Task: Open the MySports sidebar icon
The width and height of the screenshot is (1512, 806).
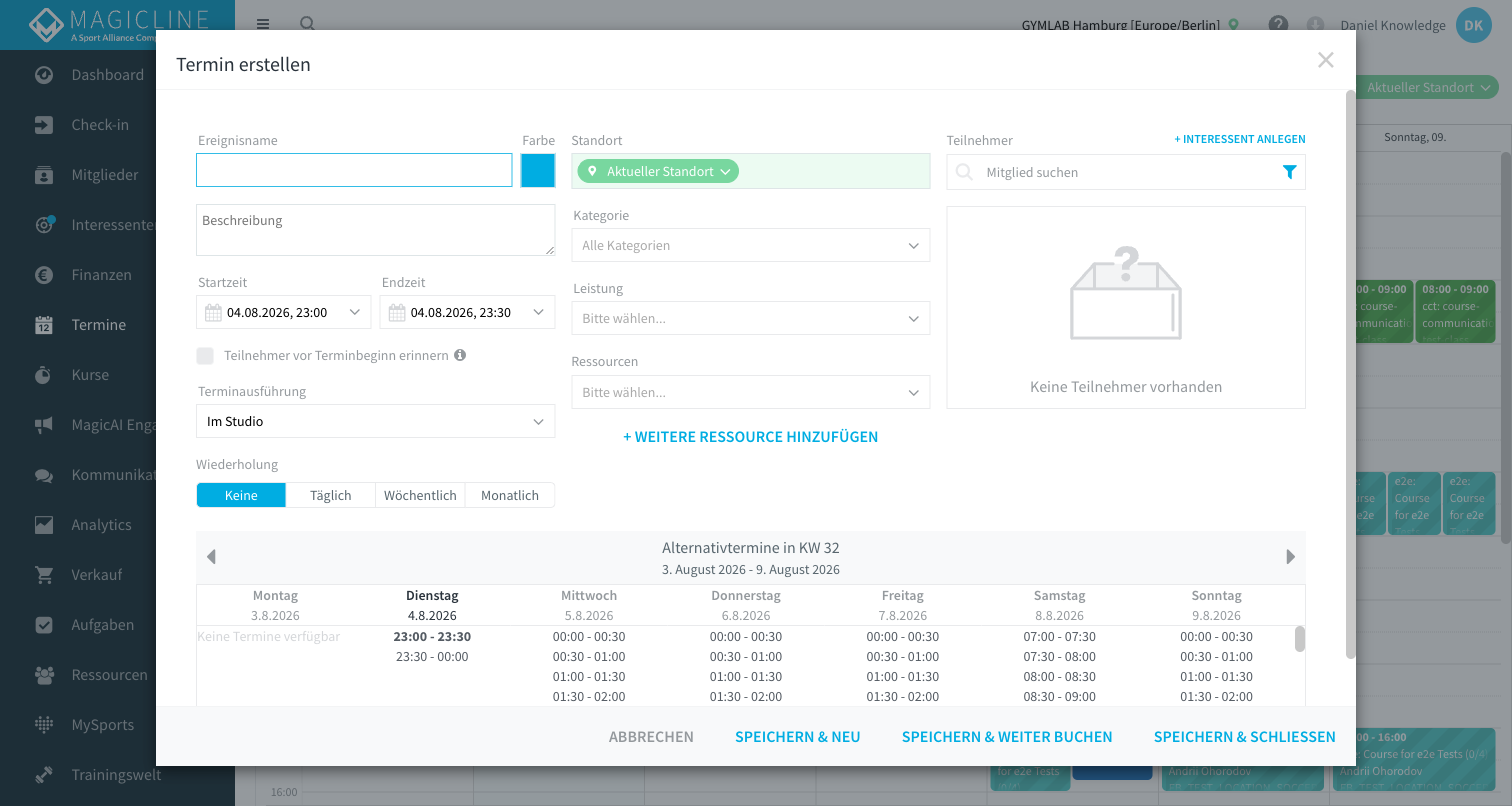Action: [x=44, y=725]
